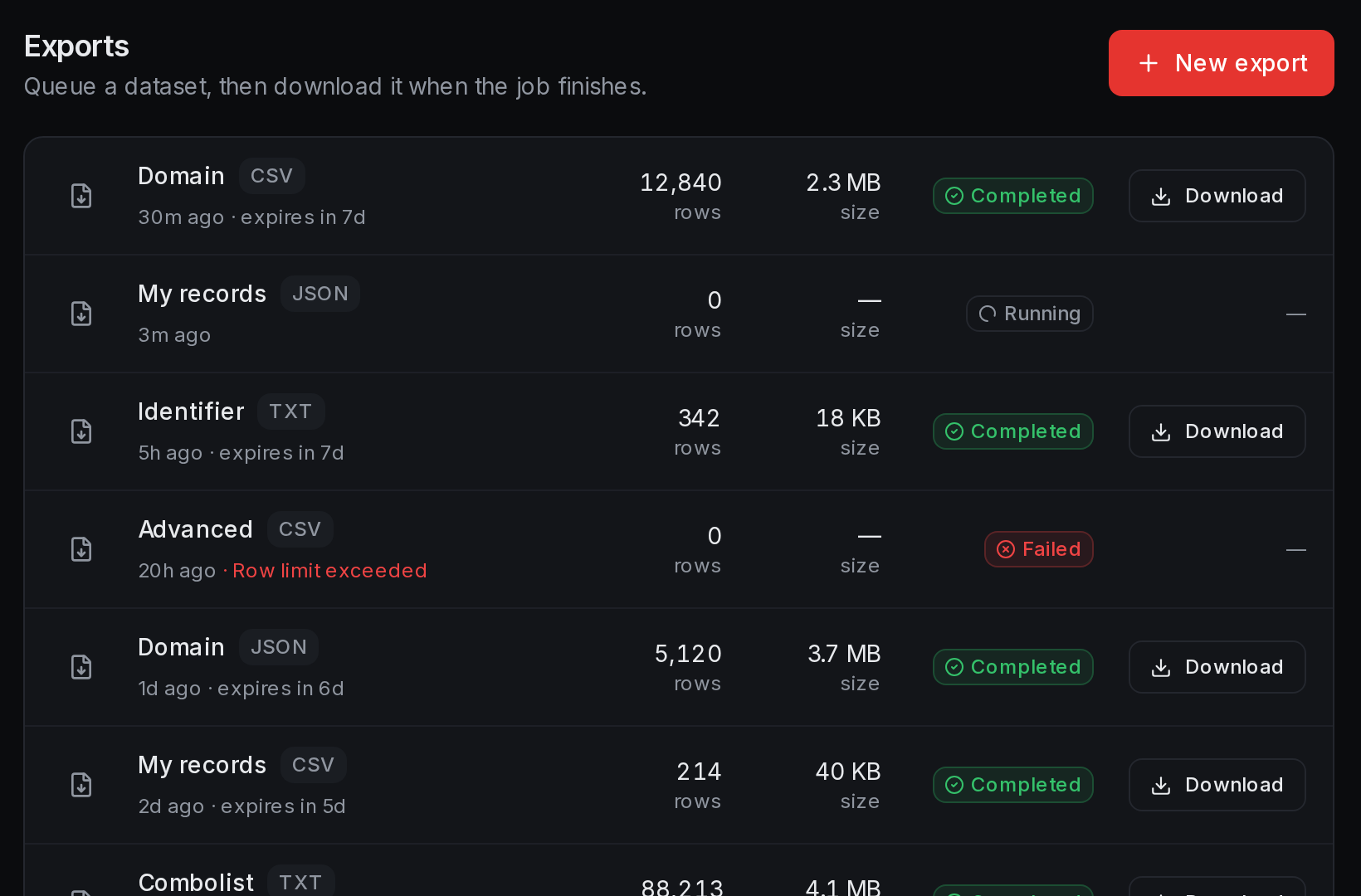
Task: Click download arrow icon in Domain CSV row
Action: pyautogui.click(x=1161, y=197)
